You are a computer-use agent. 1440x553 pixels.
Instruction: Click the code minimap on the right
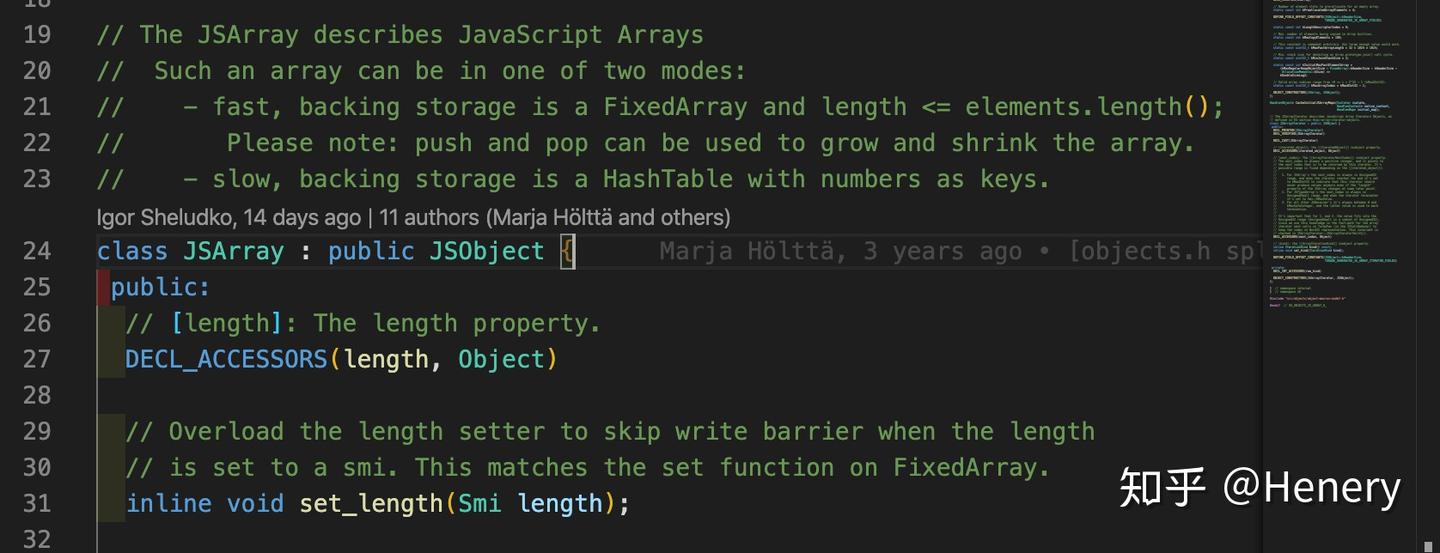[x=1352, y=150]
